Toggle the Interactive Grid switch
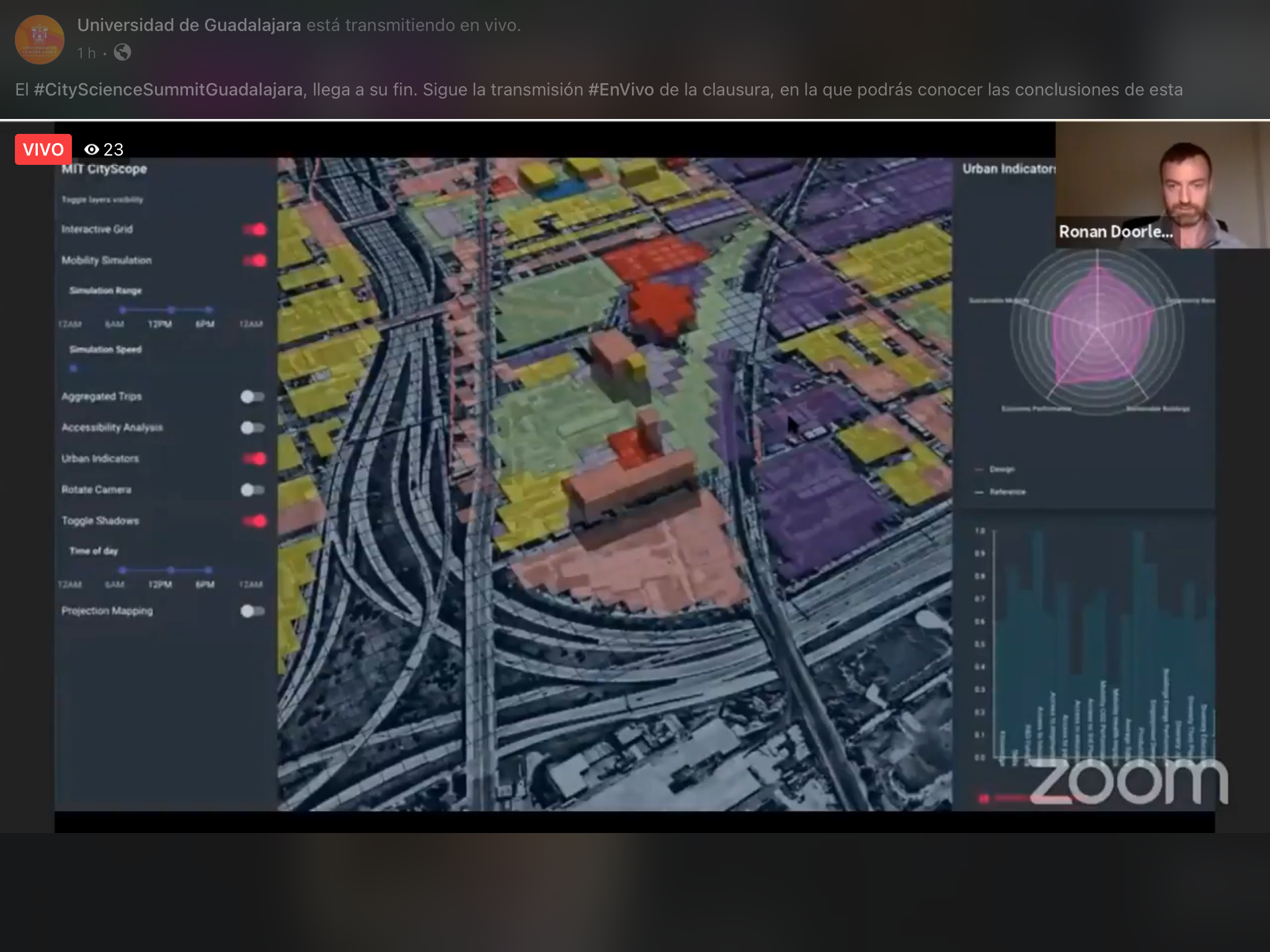The height and width of the screenshot is (952, 1270). (x=254, y=229)
